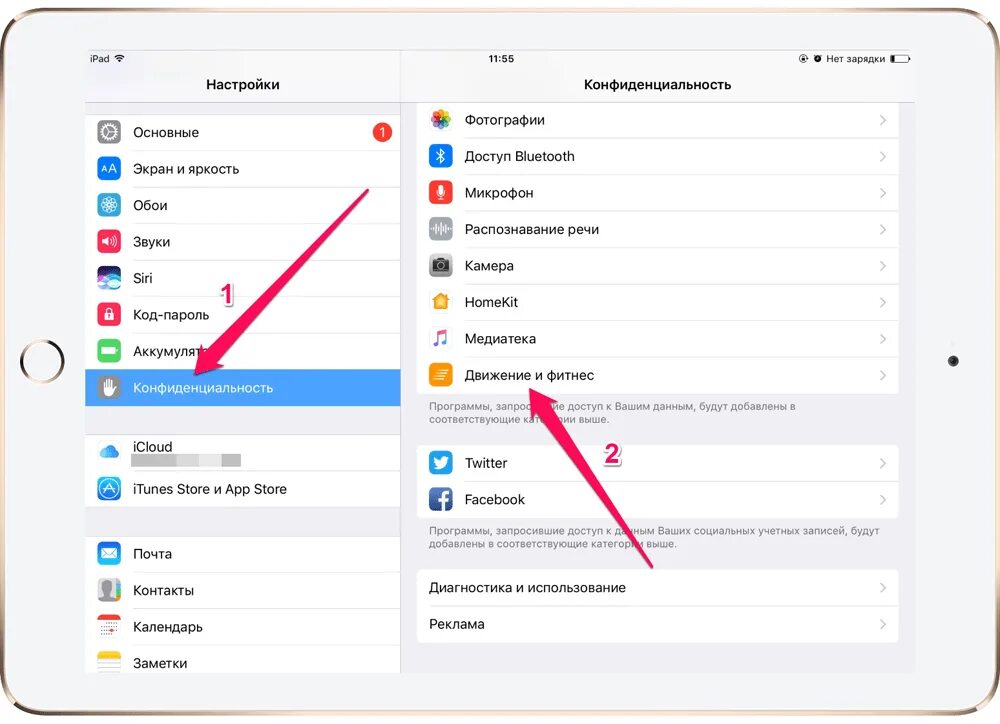
Task: Tap the HomeKit house icon
Action: (x=441, y=302)
